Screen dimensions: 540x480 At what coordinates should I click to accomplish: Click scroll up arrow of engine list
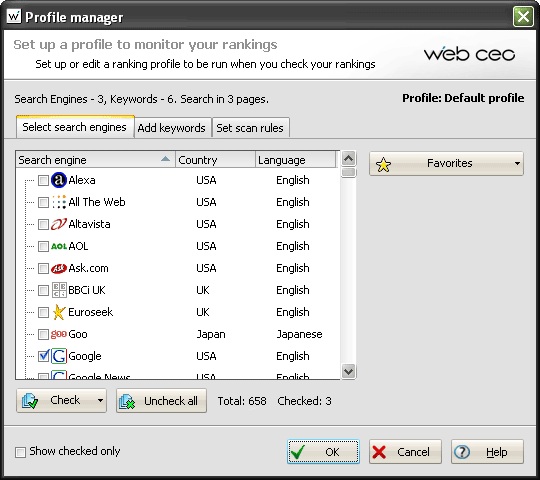349,158
